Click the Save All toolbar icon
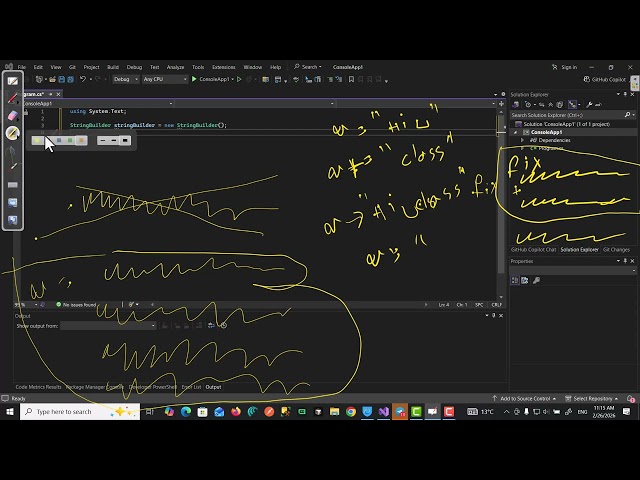 click(70, 79)
